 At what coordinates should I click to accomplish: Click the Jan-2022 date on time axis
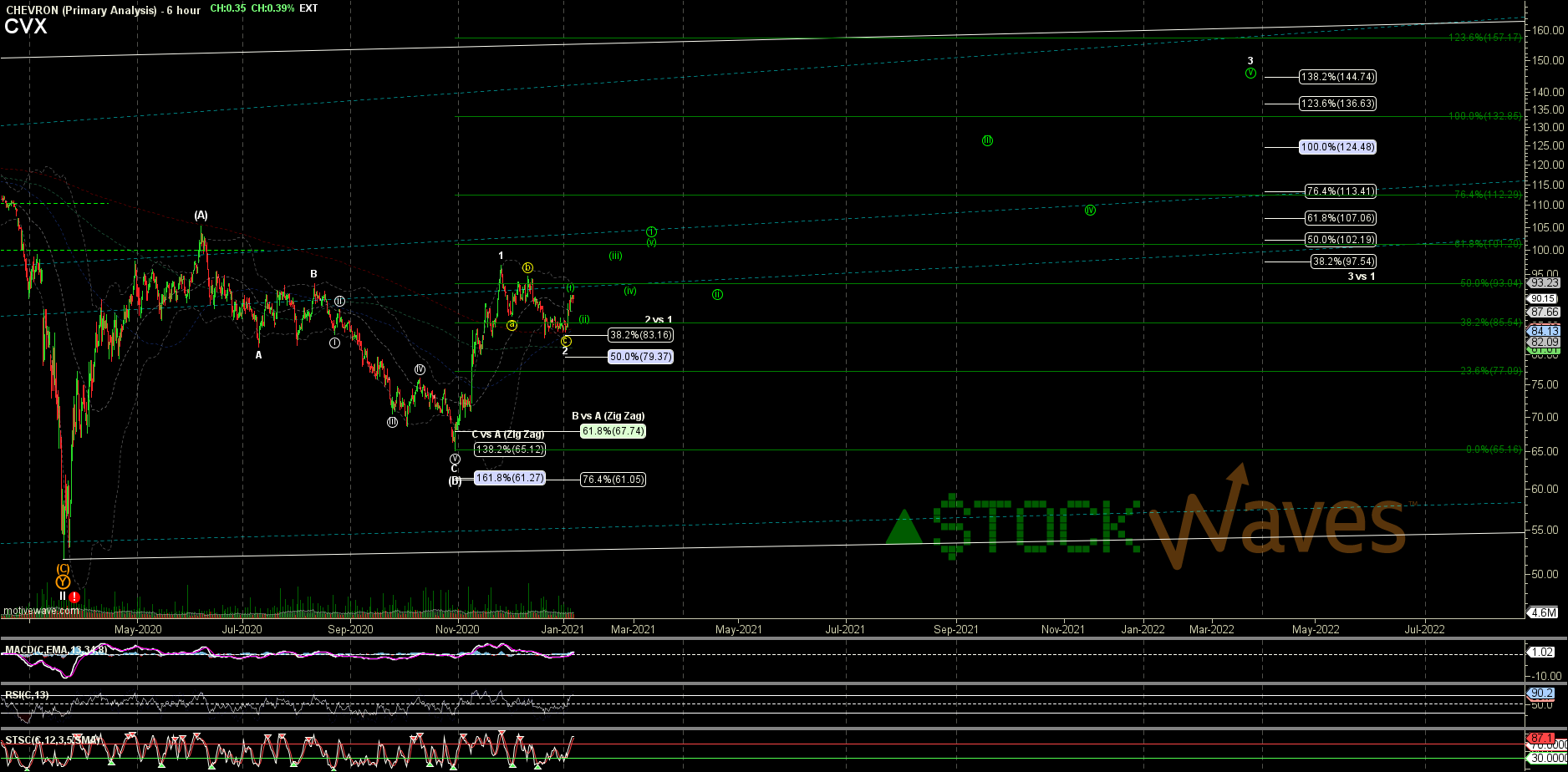1143,628
